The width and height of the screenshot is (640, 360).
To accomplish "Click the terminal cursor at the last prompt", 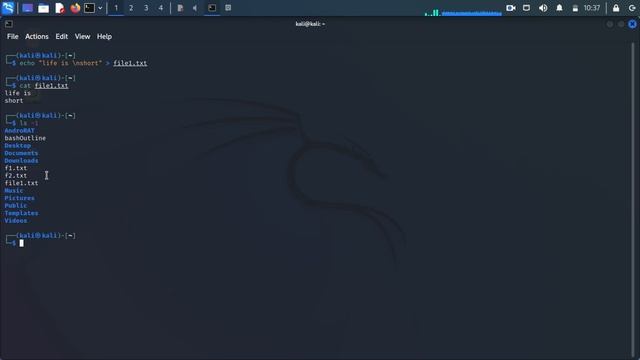I will tap(22, 243).
